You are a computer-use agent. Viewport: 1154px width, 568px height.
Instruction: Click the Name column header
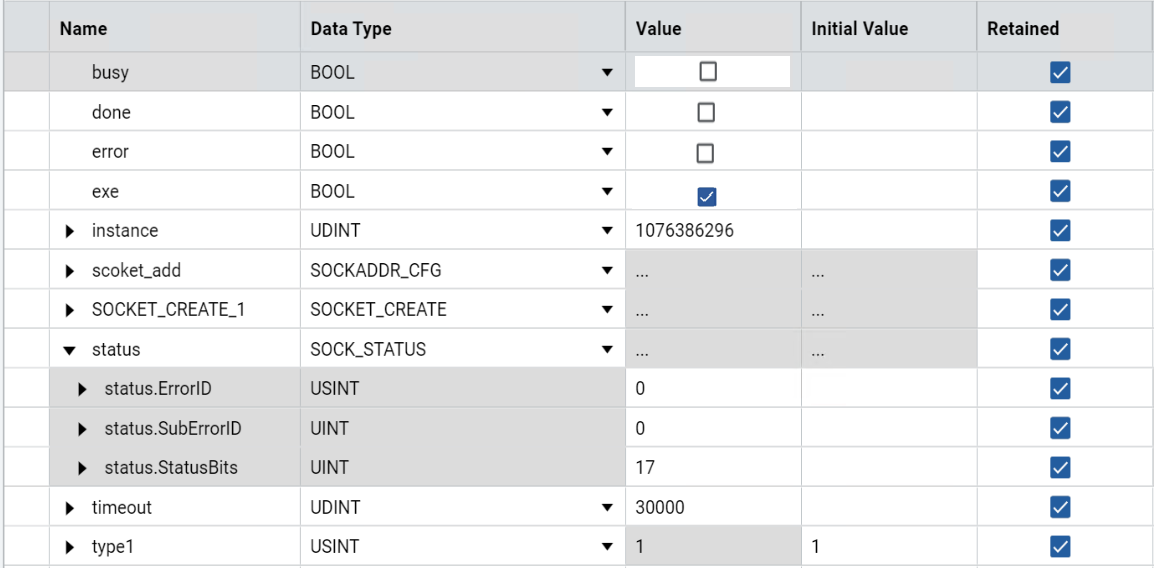click(84, 29)
